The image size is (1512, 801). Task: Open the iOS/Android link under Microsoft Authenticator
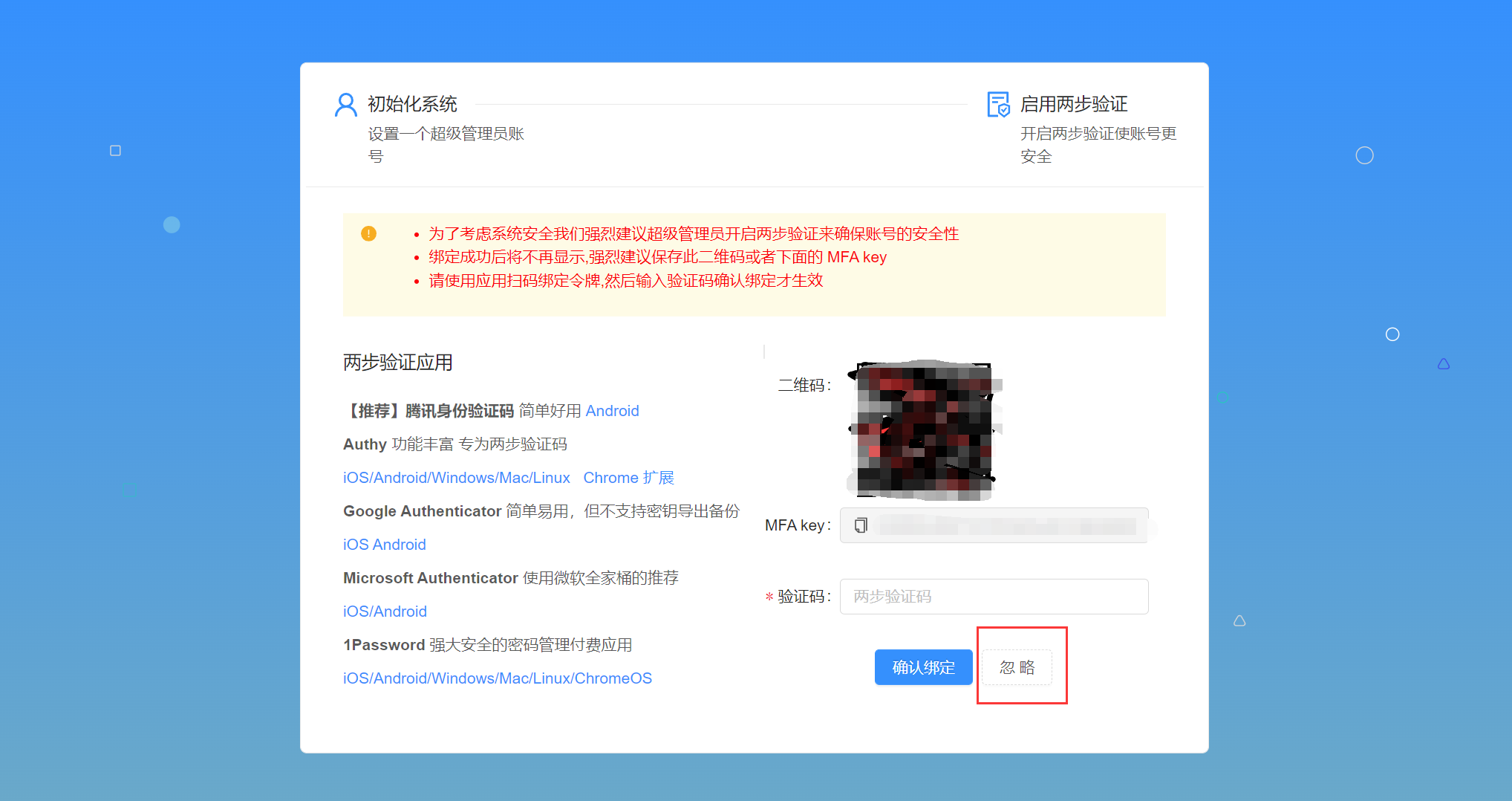[385, 612]
